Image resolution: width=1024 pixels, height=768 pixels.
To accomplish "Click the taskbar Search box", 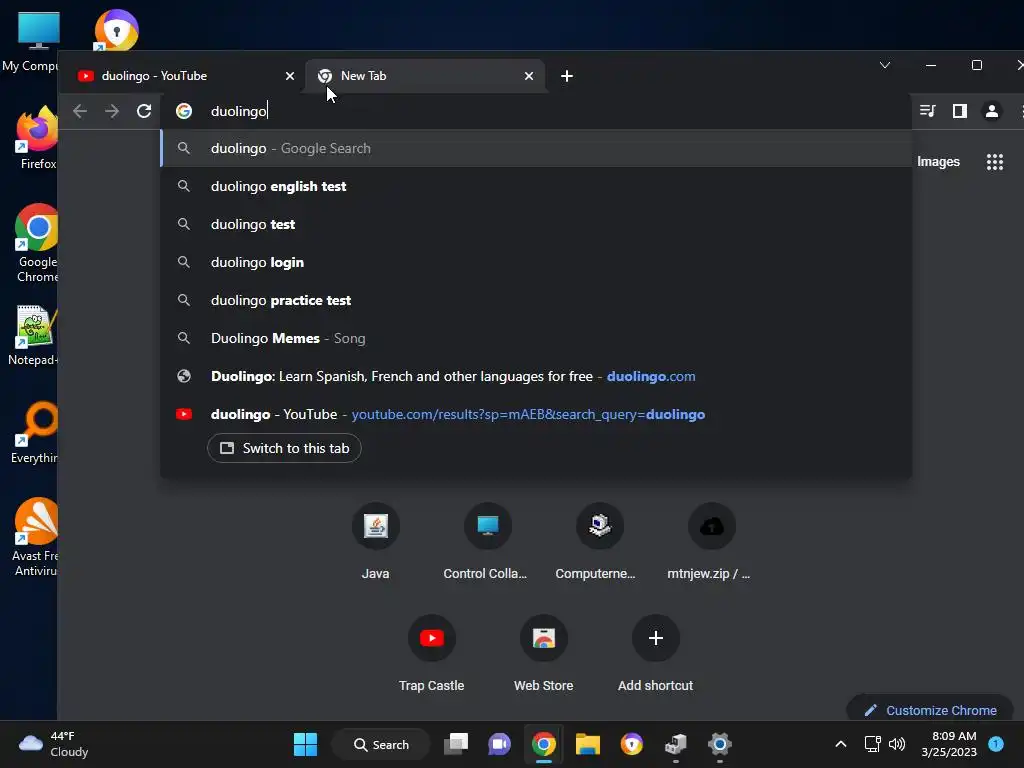I will 381,744.
